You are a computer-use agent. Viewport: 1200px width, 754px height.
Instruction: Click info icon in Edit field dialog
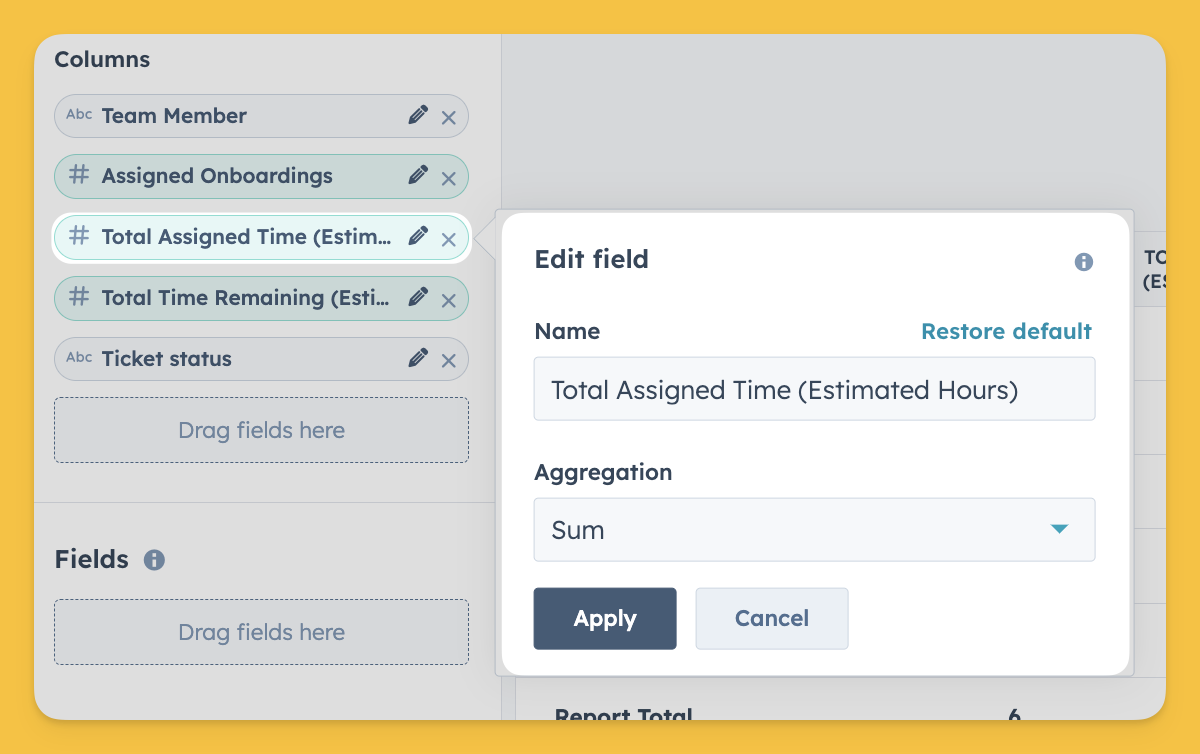(x=1084, y=262)
